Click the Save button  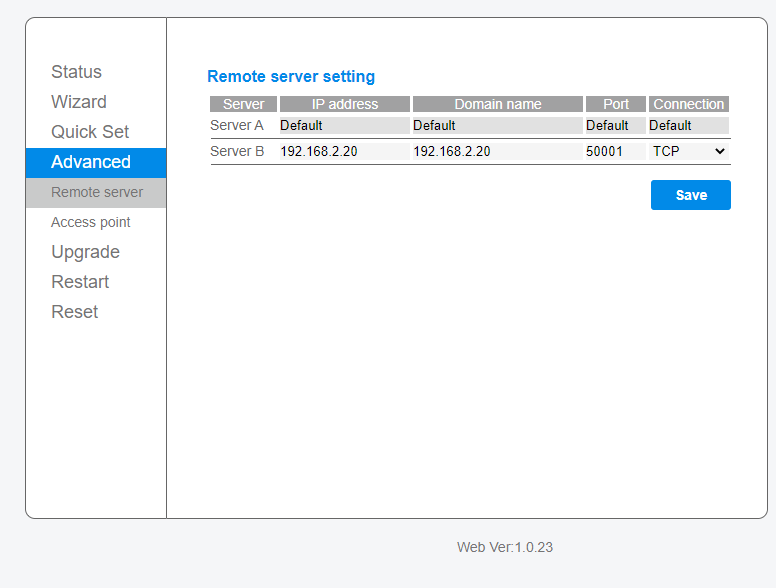click(690, 195)
